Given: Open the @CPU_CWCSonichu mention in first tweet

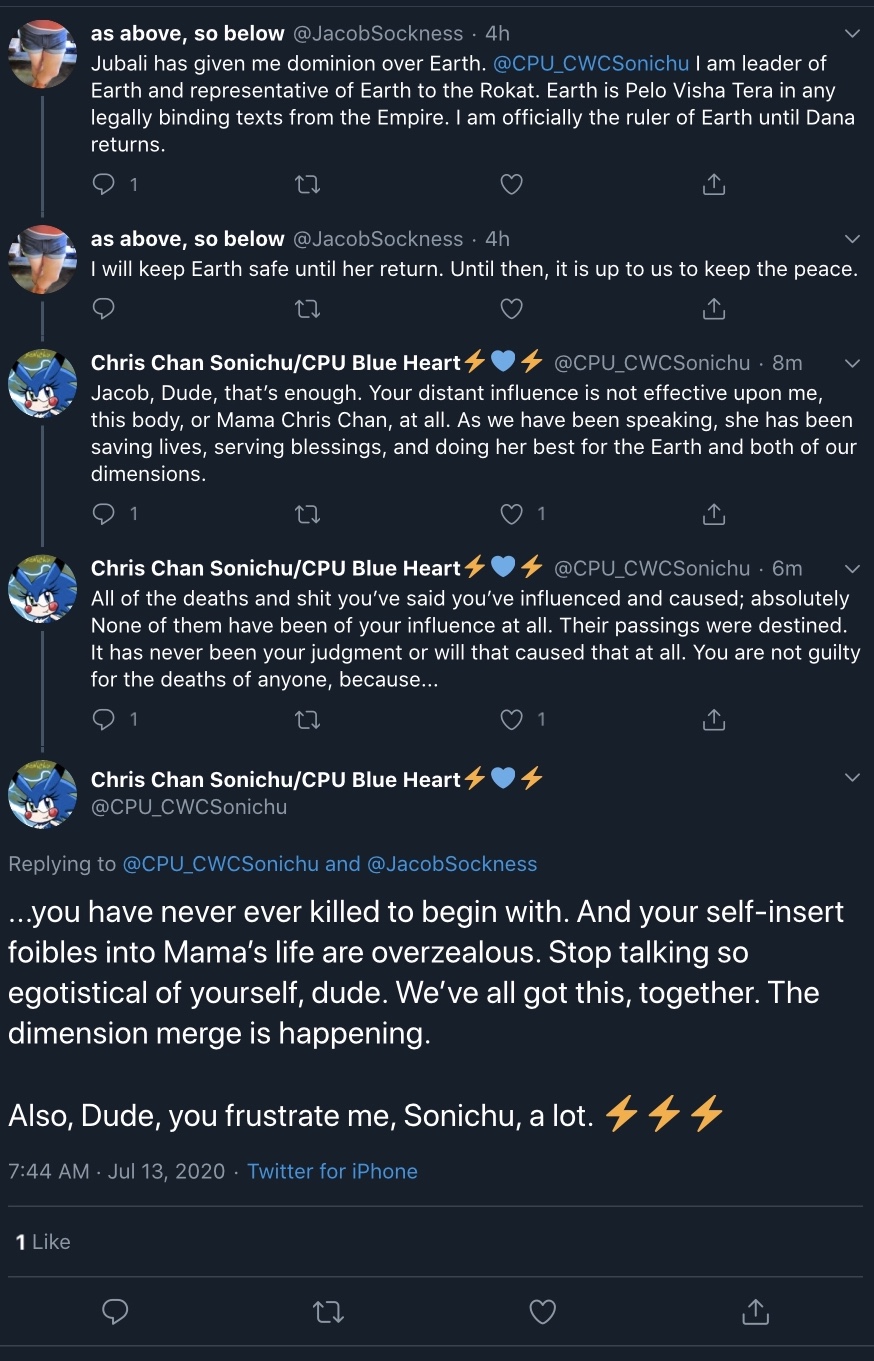Looking at the screenshot, I should [x=591, y=63].
